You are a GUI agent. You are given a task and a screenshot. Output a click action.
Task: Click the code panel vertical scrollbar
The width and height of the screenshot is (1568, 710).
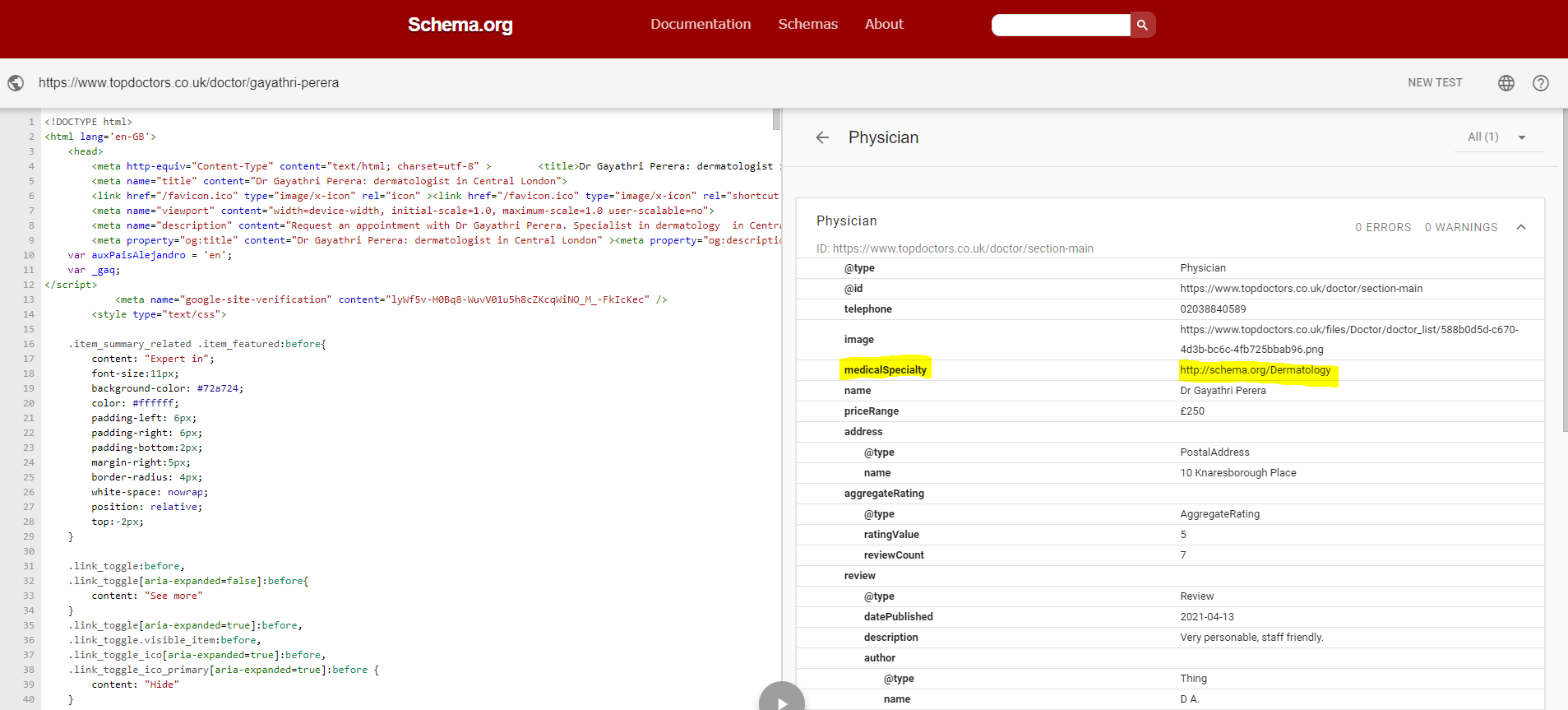point(776,119)
